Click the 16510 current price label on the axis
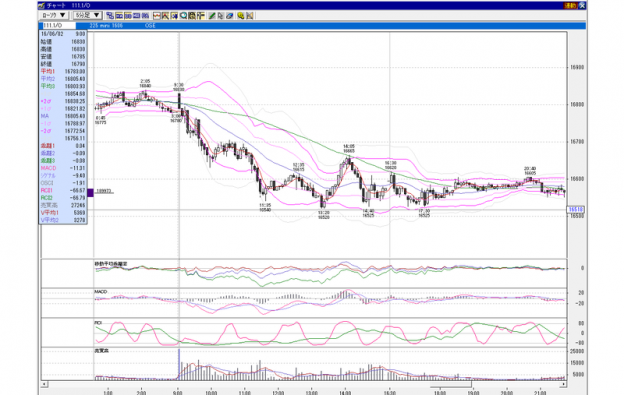624x395 pixels. click(576, 209)
